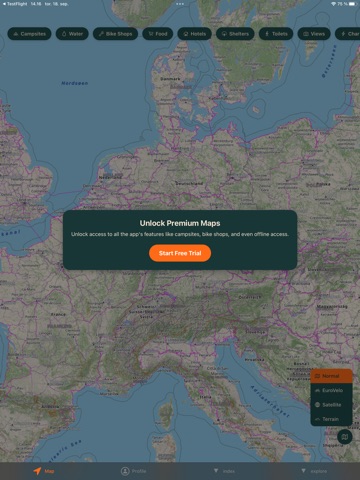Image resolution: width=360 pixels, height=480 pixels.
Task: Toggle the Water filter chip
Action: coord(72,34)
